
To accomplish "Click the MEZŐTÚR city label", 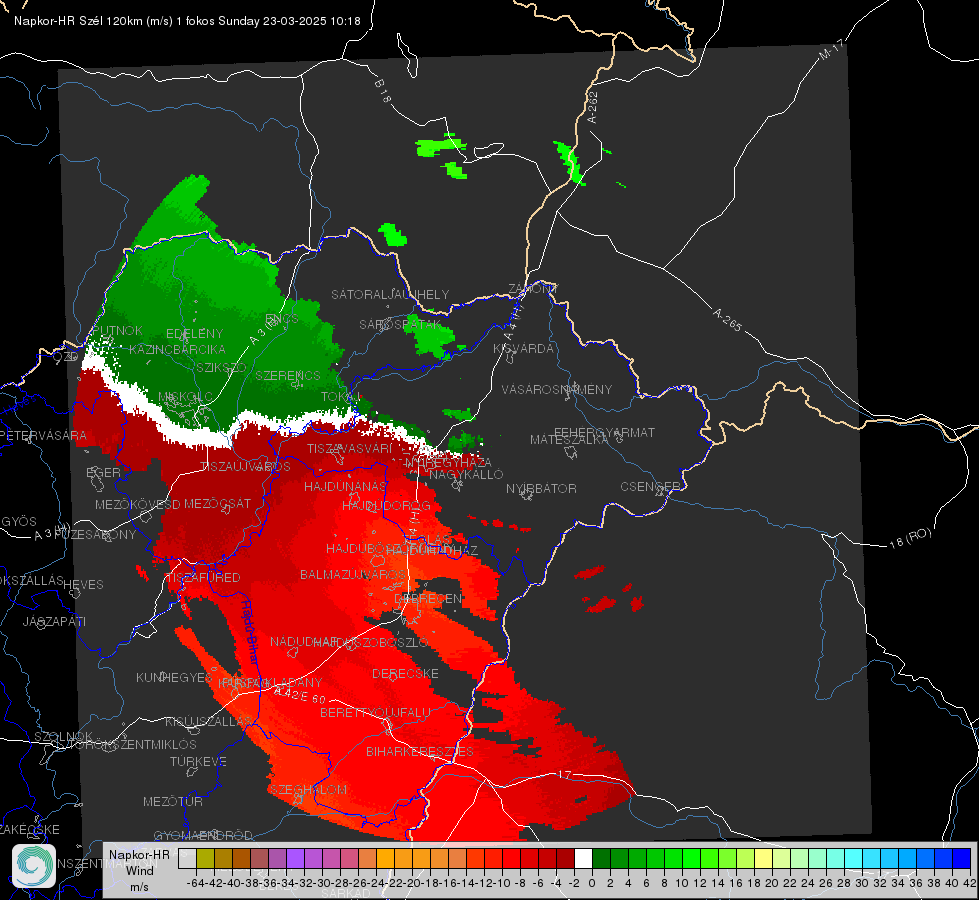I will pyautogui.click(x=173, y=801).
